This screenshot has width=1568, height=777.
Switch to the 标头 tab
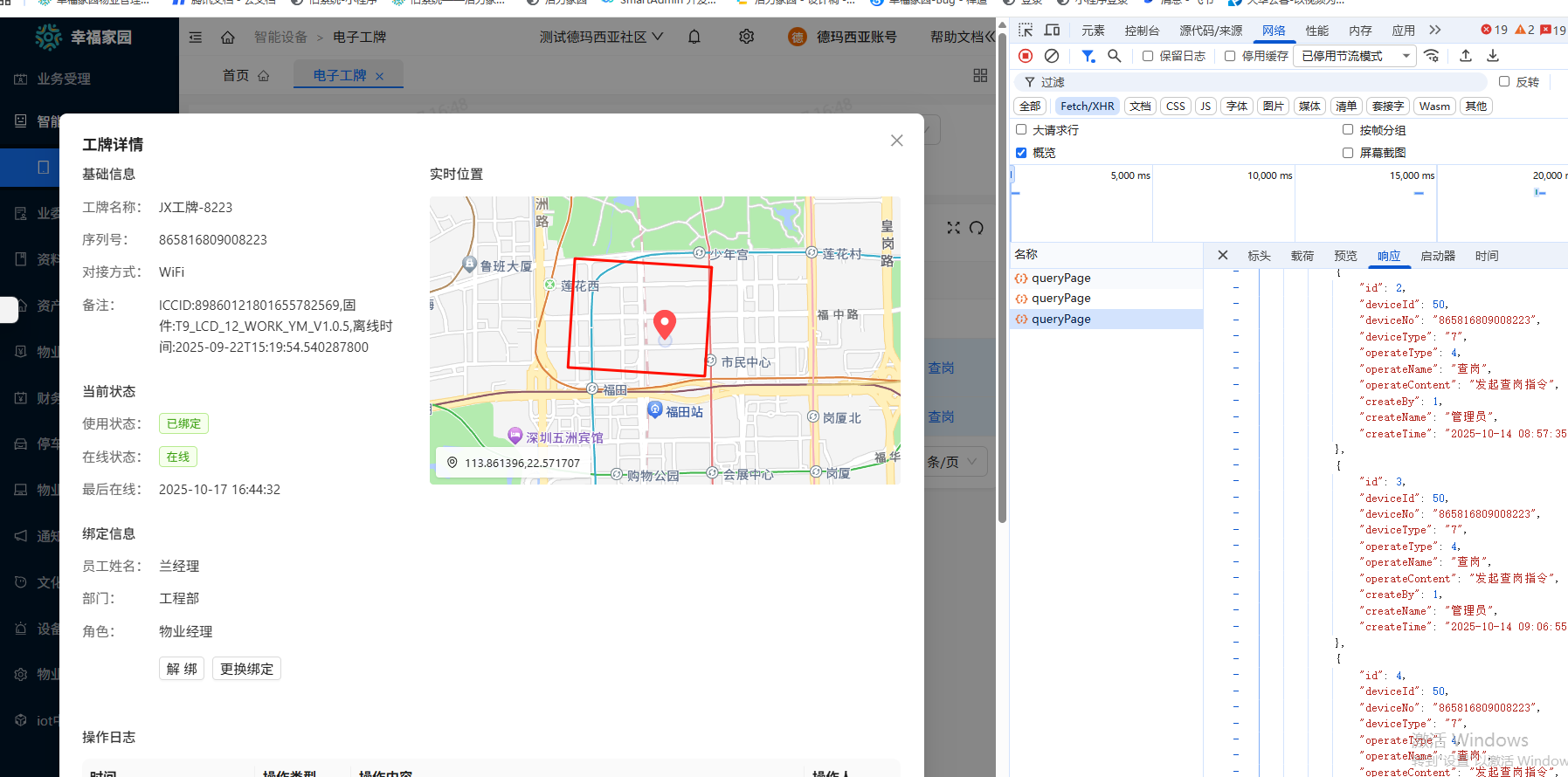1259,256
